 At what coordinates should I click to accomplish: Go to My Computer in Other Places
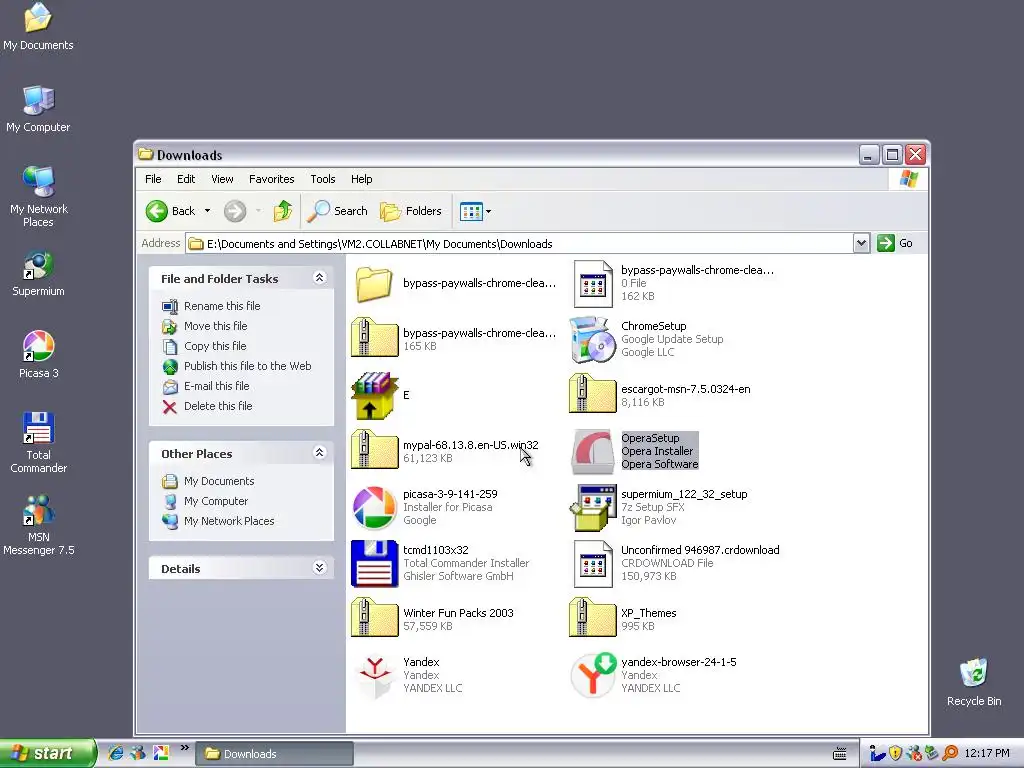pyautogui.click(x=216, y=501)
